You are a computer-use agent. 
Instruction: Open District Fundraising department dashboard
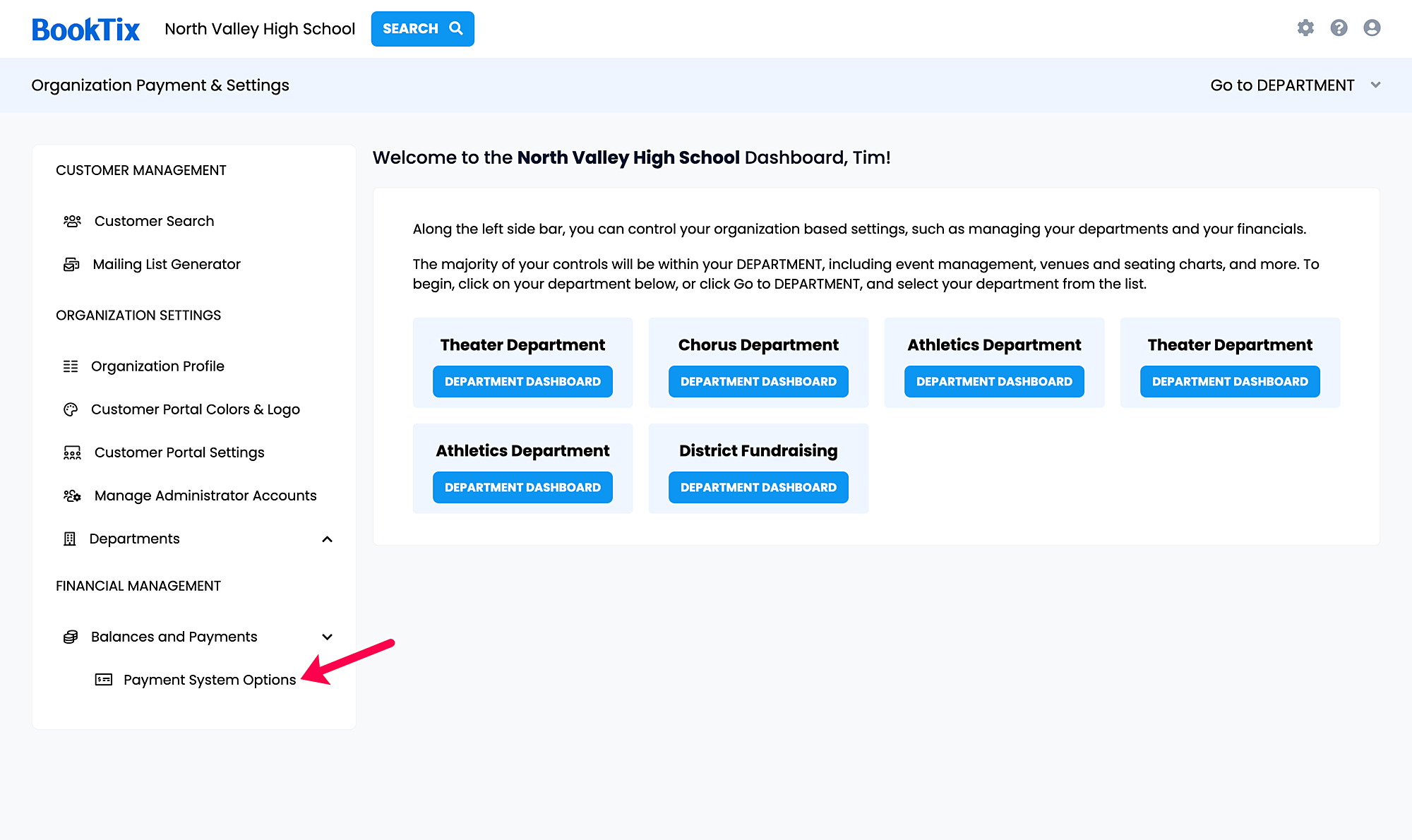click(758, 487)
